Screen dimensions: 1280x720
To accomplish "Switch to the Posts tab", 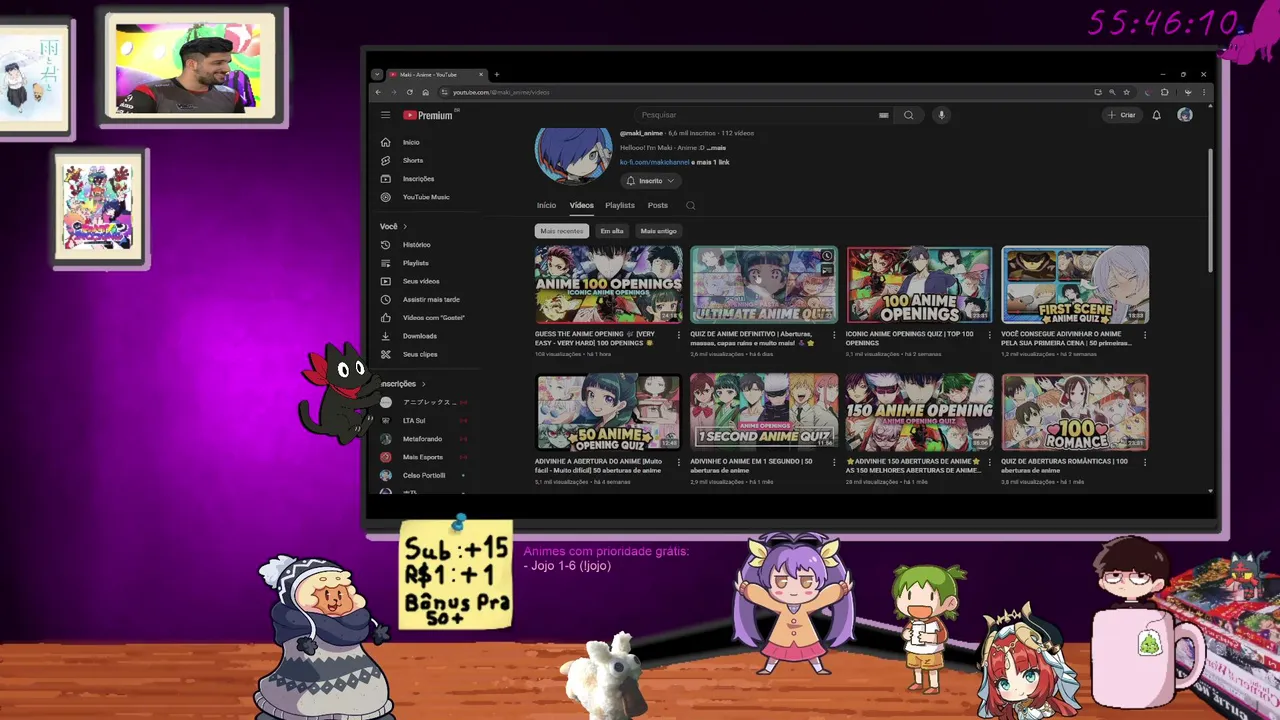I will (x=657, y=205).
